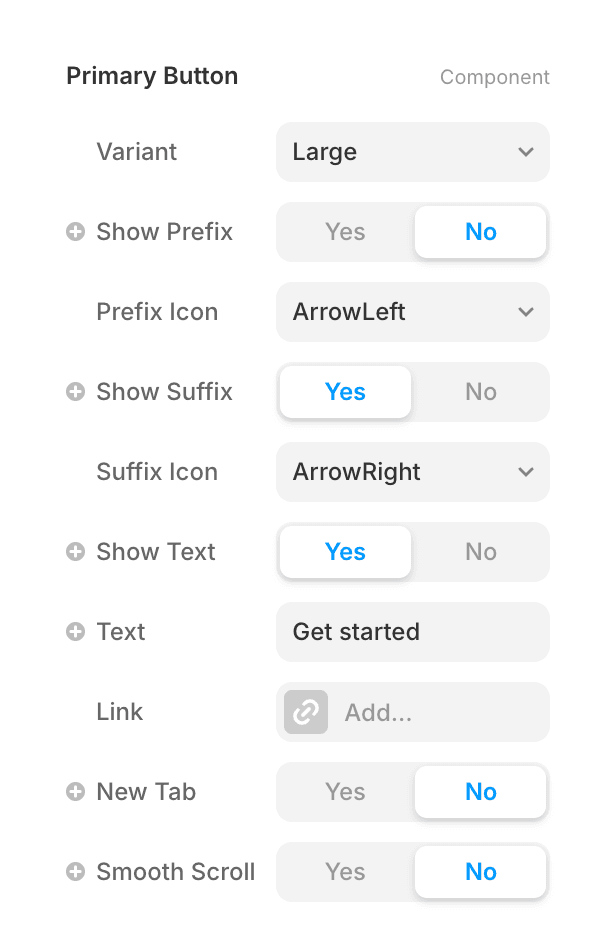614x950 pixels.
Task: Click the plus icon beside Smooth Scroll
Action: click(x=74, y=871)
